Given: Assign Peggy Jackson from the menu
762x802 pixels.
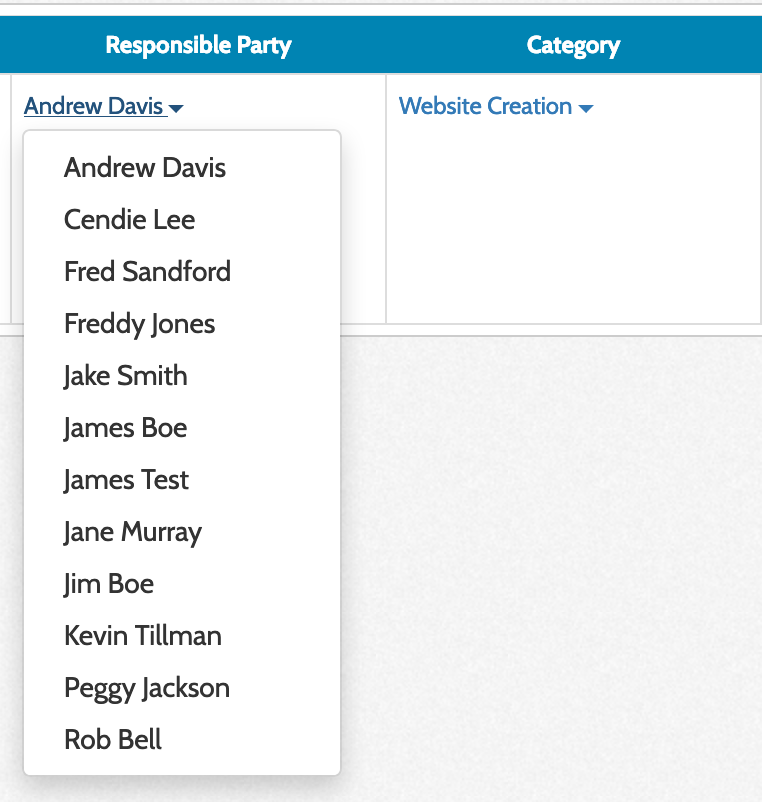Looking at the screenshot, I should (147, 688).
